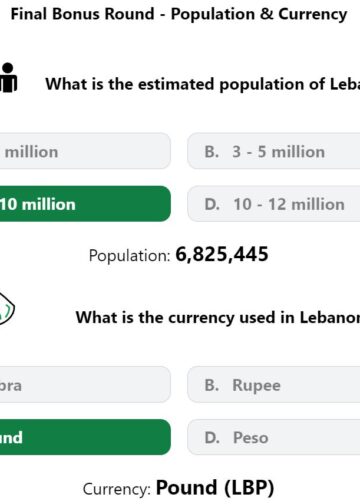
Task: Click the letter D beside Peso
Action: point(212,438)
